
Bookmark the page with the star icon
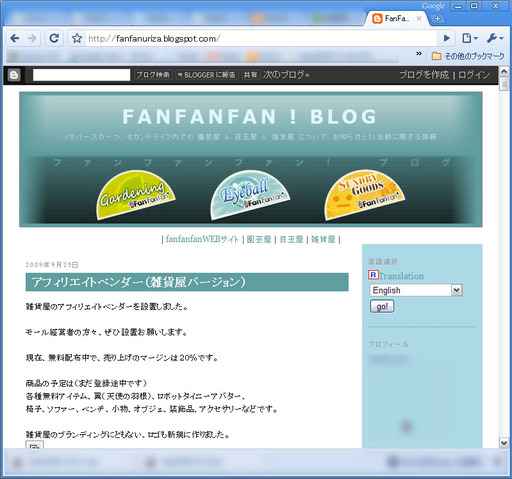coord(77,39)
